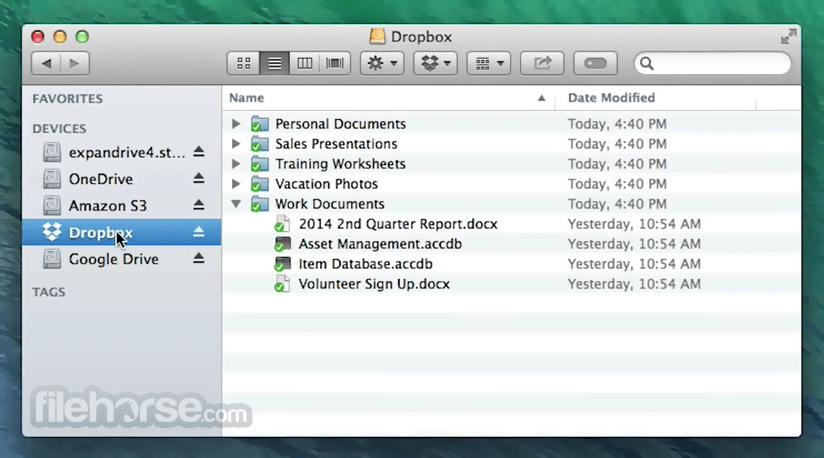
Task: Click the Vacation Photos folder icon
Action: point(260,184)
